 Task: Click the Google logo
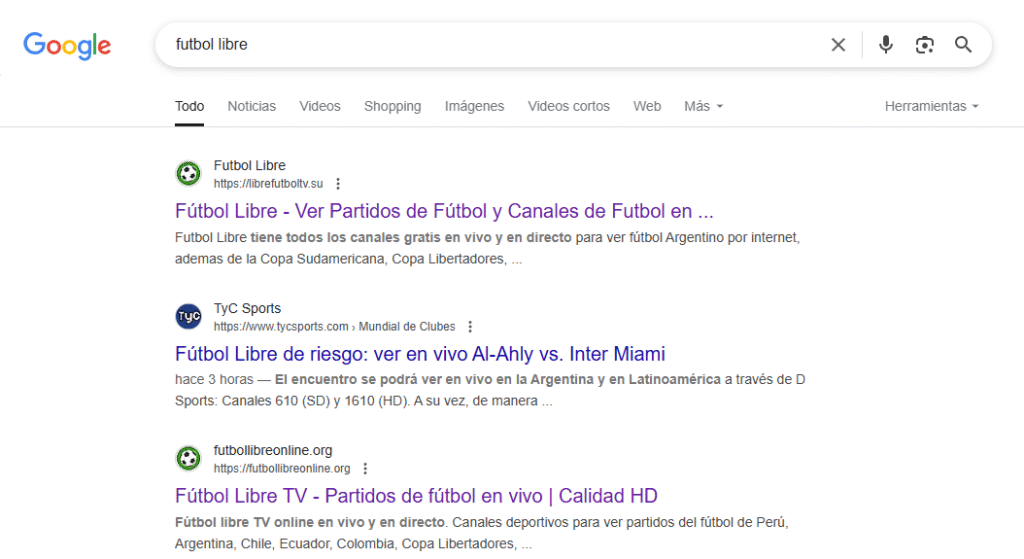tap(67, 46)
